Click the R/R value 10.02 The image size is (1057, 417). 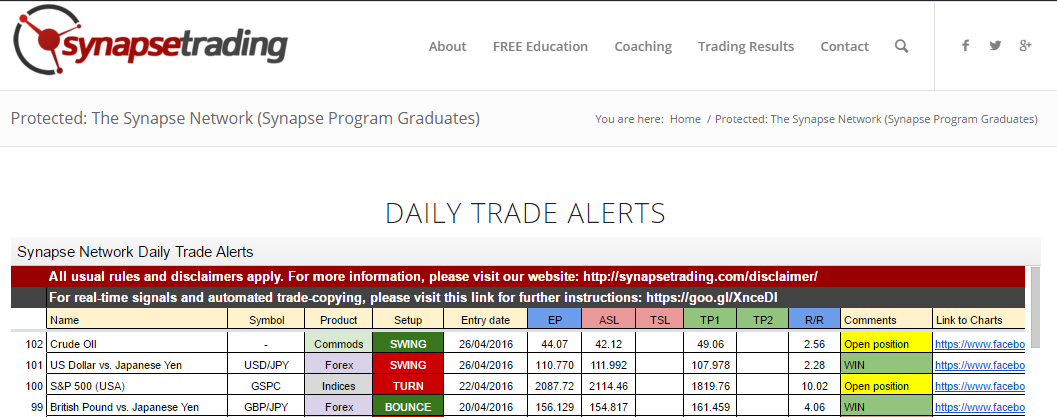point(814,387)
